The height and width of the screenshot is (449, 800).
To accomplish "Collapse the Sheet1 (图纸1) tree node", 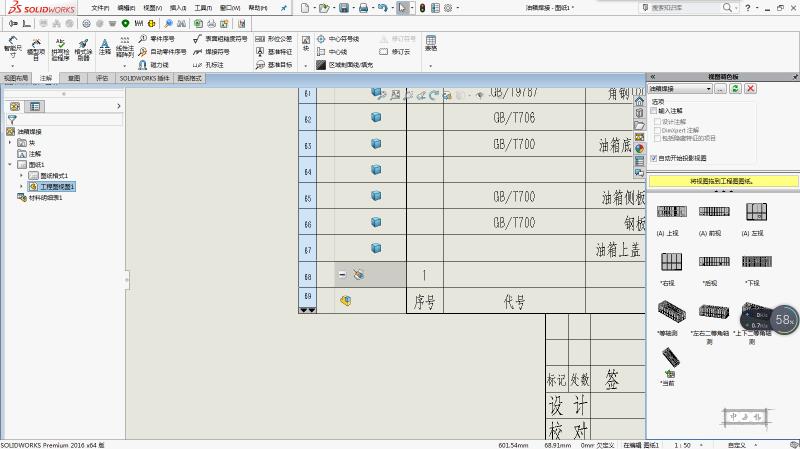I will tap(10, 164).
